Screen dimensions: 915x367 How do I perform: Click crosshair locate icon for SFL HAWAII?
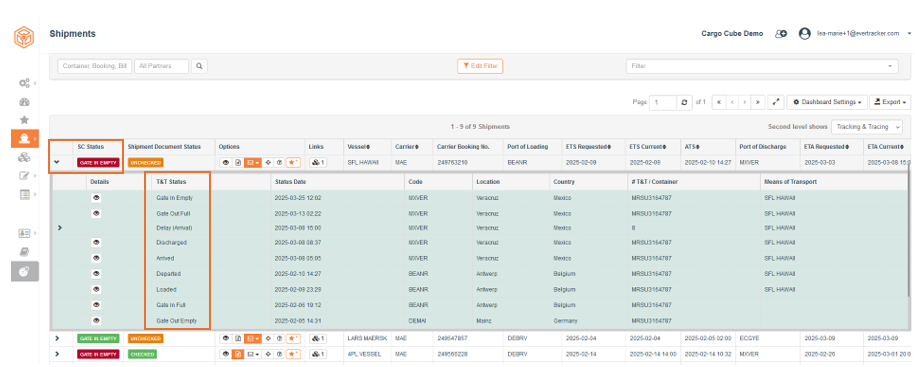[268, 163]
